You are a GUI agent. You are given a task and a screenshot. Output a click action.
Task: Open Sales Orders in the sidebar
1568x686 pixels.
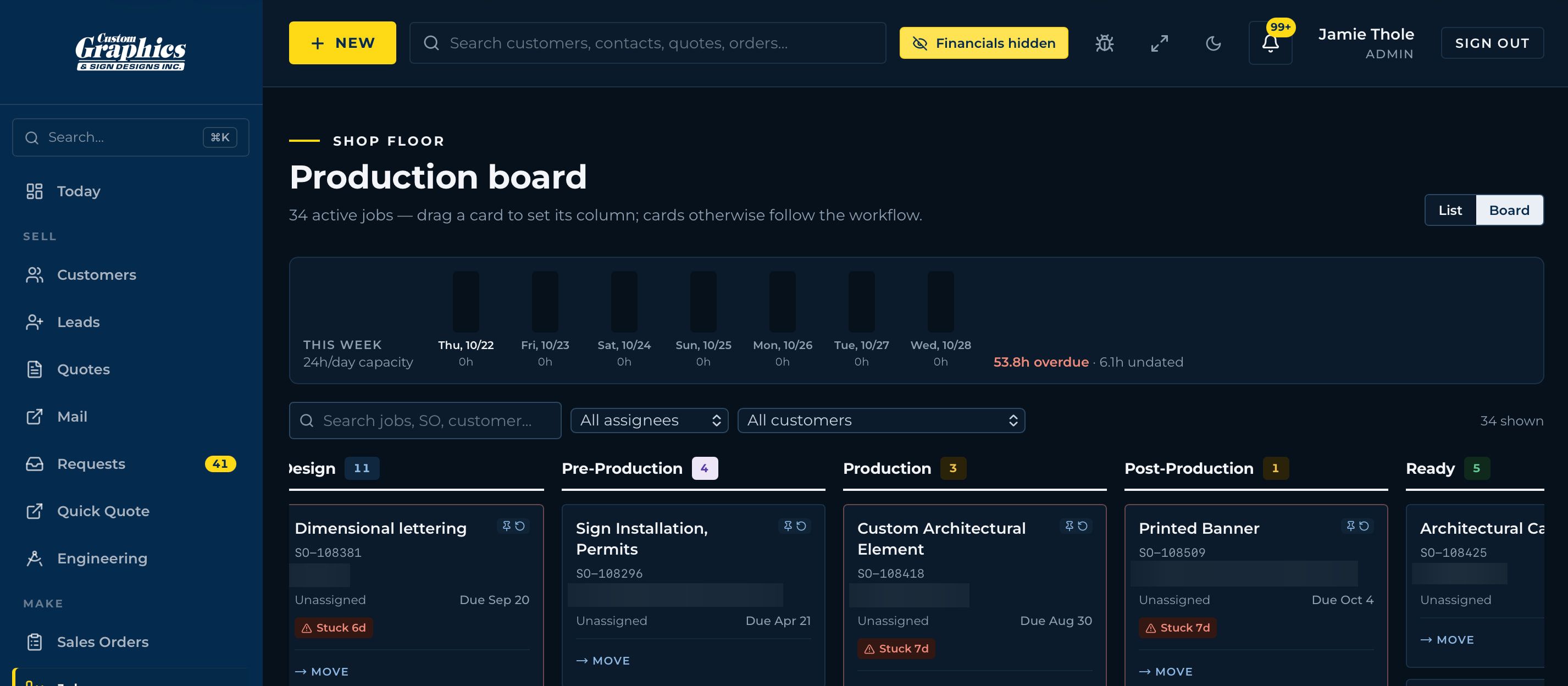click(130, 642)
